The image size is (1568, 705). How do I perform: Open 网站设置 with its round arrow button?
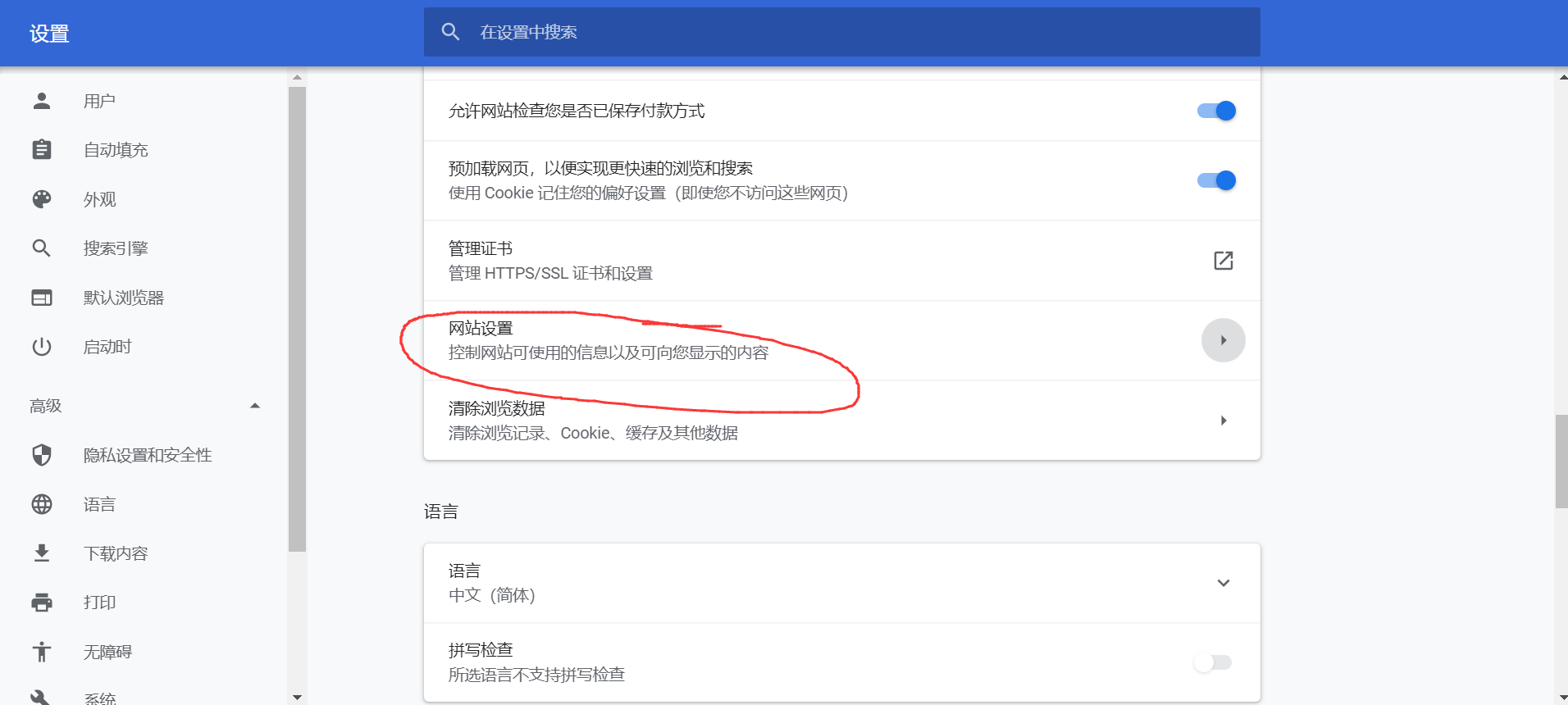click(x=1224, y=340)
